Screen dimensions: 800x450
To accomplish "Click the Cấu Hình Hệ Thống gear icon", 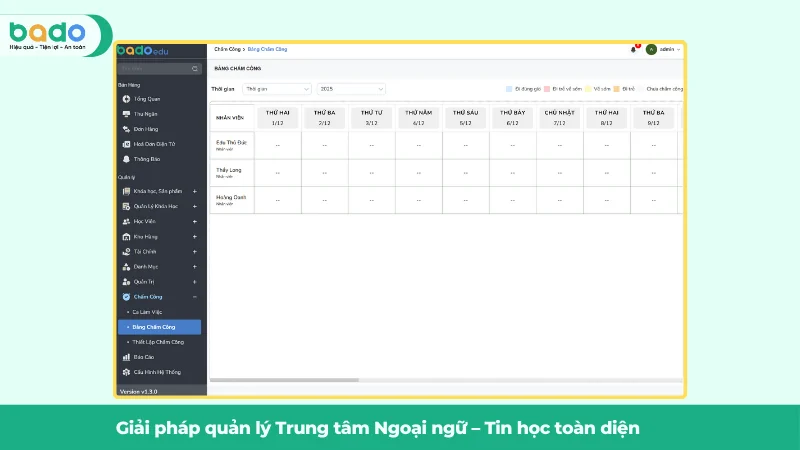I will point(126,372).
